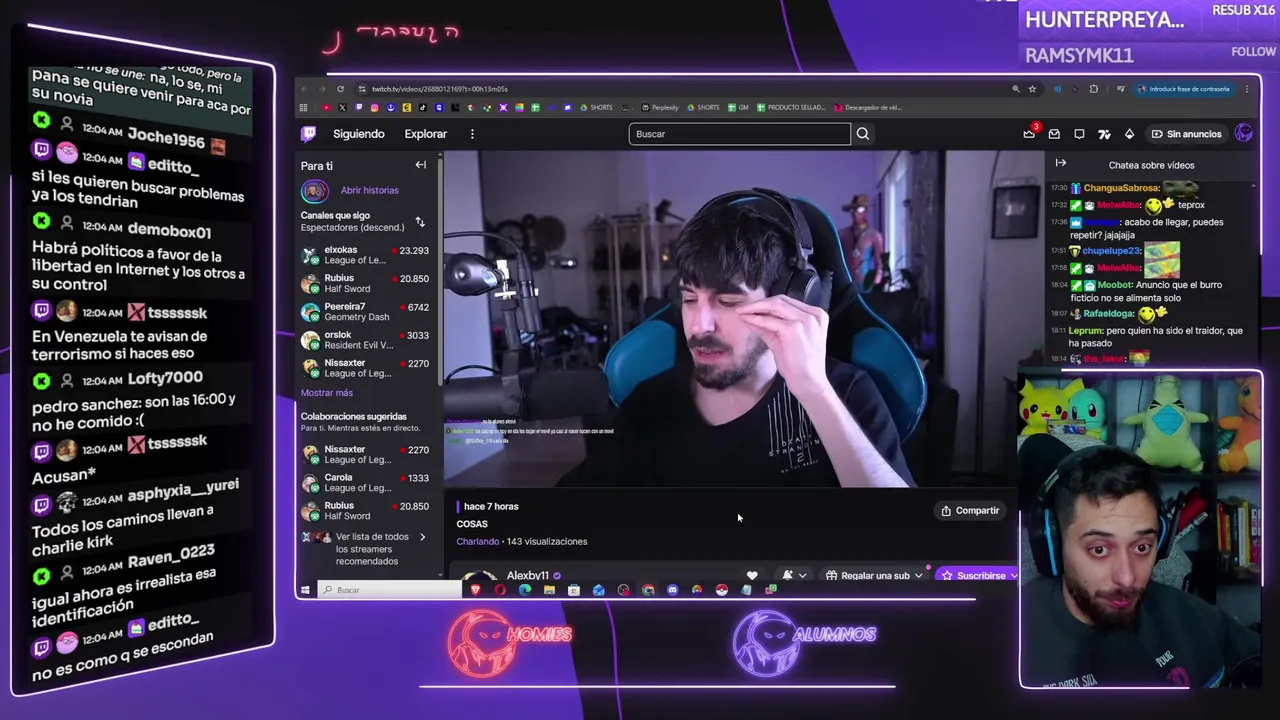Open the Descargador de vid... bookmark
Image resolution: width=1280 pixels, height=720 pixels.
click(868, 108)
